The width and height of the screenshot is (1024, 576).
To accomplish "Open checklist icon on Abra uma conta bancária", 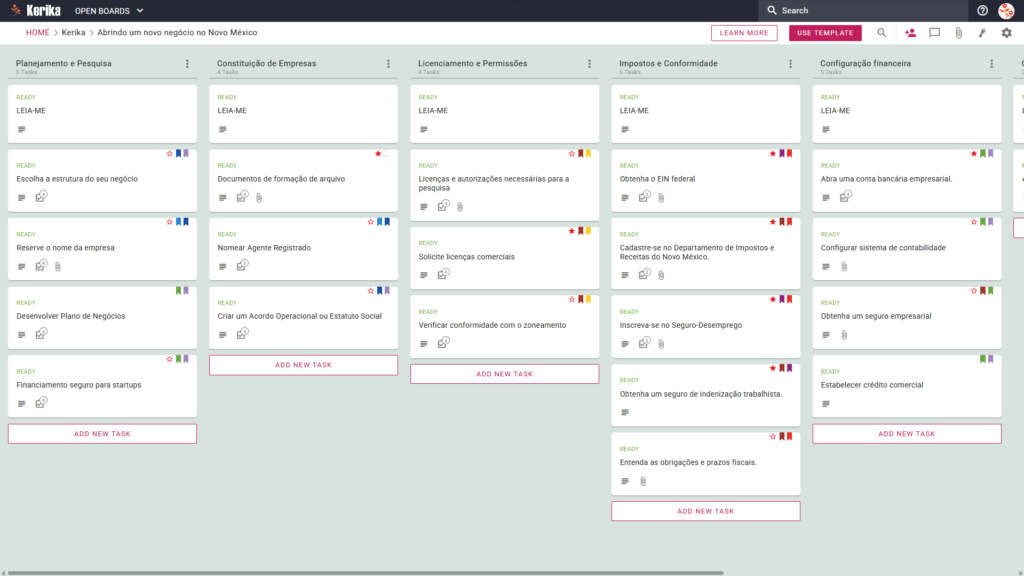I will pos(846,197).
